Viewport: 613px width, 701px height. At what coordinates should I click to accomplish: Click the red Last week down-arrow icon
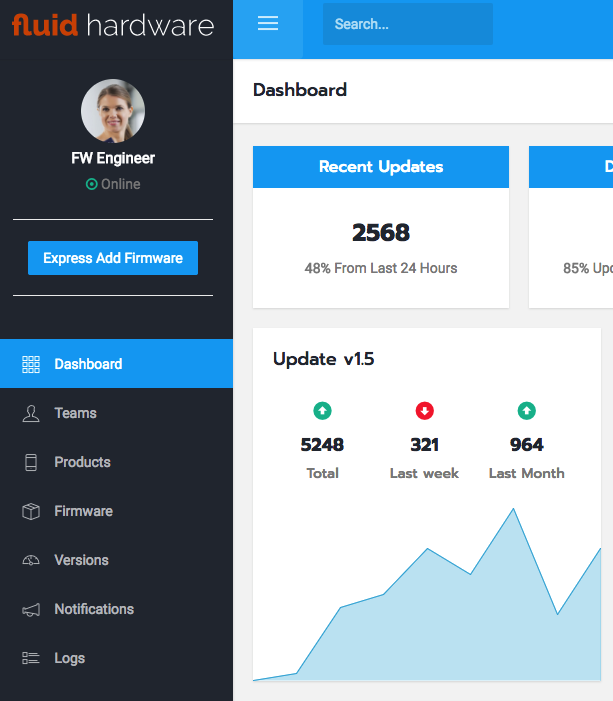pos(424,411)
